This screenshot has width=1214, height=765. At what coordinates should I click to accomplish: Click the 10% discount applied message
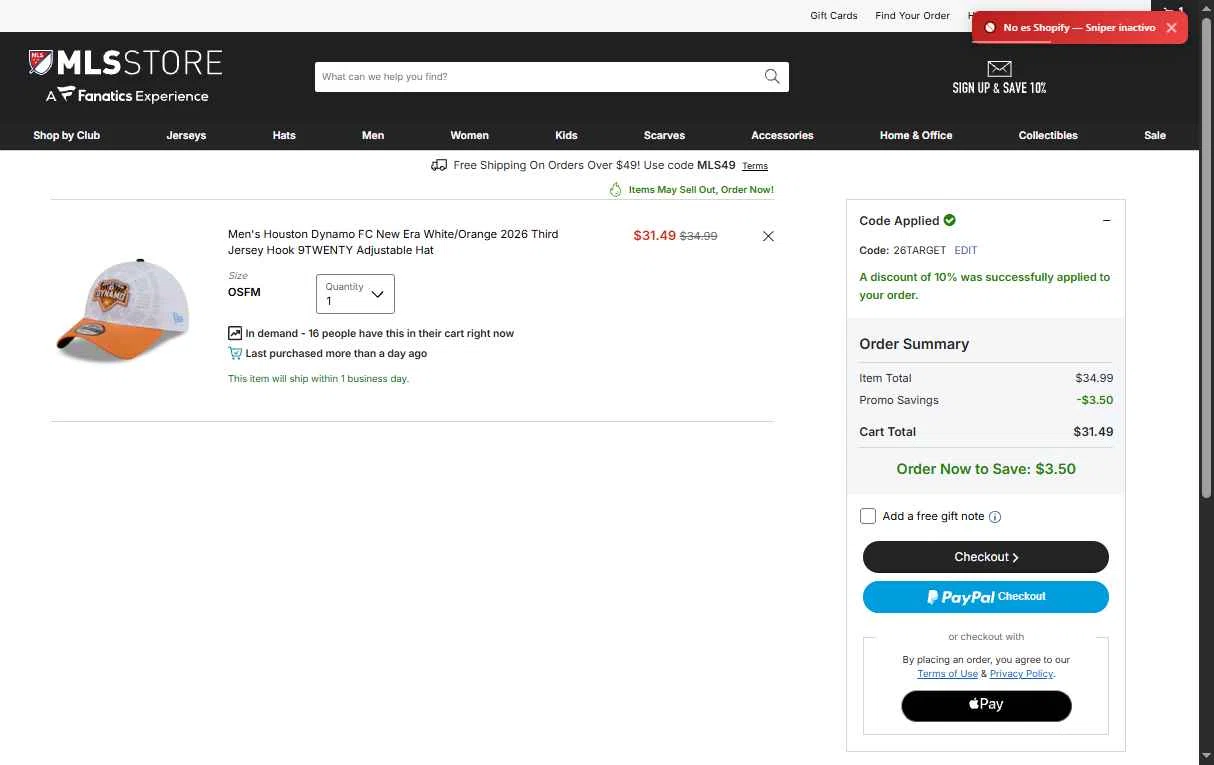[x=985, y=286]
